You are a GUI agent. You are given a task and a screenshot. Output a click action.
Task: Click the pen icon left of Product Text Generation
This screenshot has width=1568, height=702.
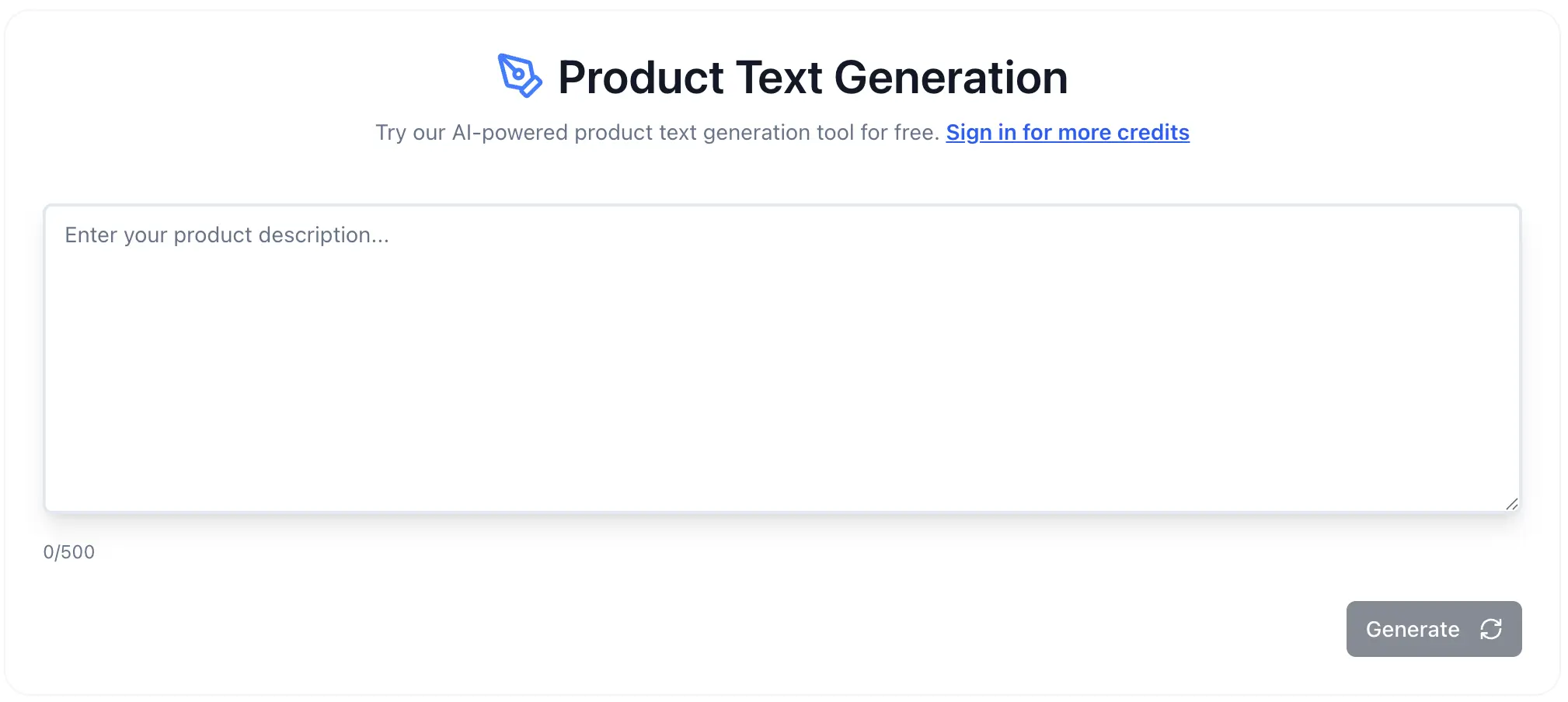click(519, 76)
